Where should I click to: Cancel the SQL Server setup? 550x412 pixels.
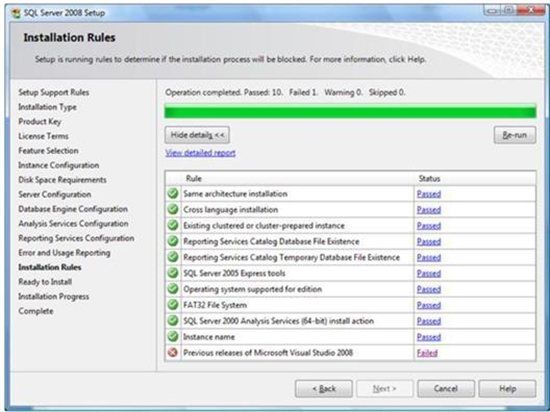click(x=446, y=389)
